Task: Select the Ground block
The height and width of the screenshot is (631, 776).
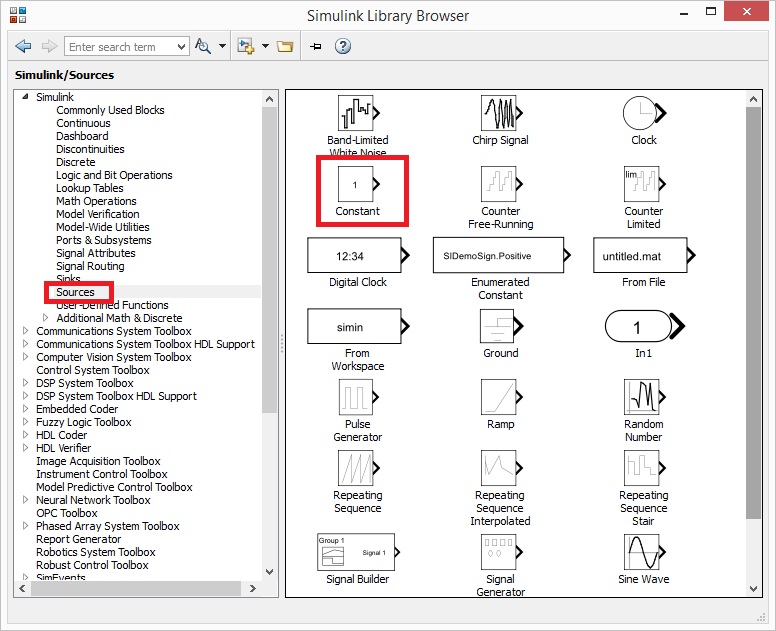Action: pos(501,326)
